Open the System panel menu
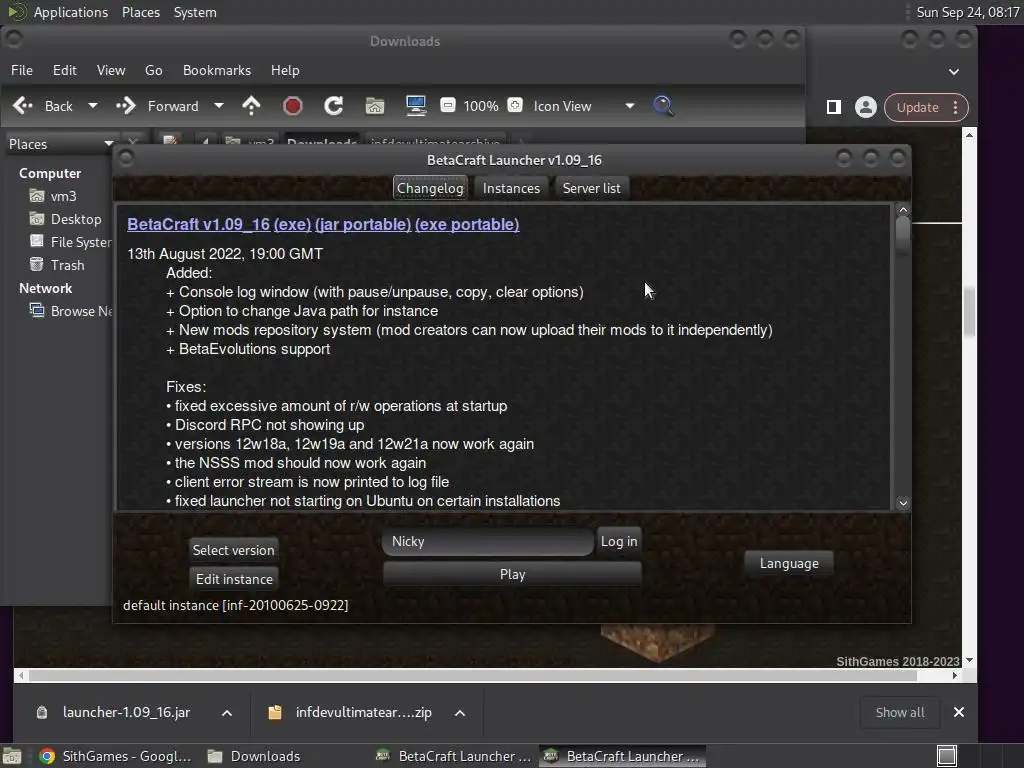Viewport: 1024px width, 768px height. pos(195,12)
